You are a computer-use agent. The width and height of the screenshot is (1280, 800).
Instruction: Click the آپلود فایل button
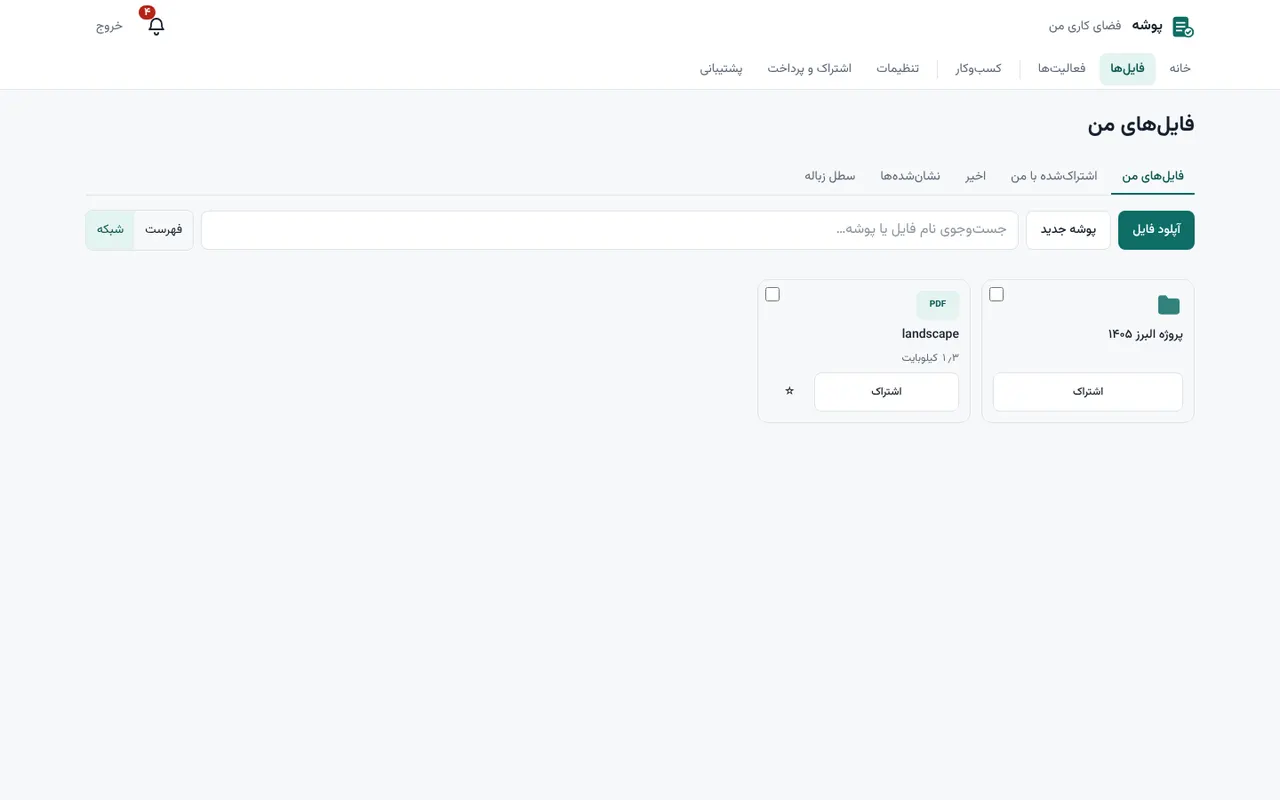[x=1156, y=230]
